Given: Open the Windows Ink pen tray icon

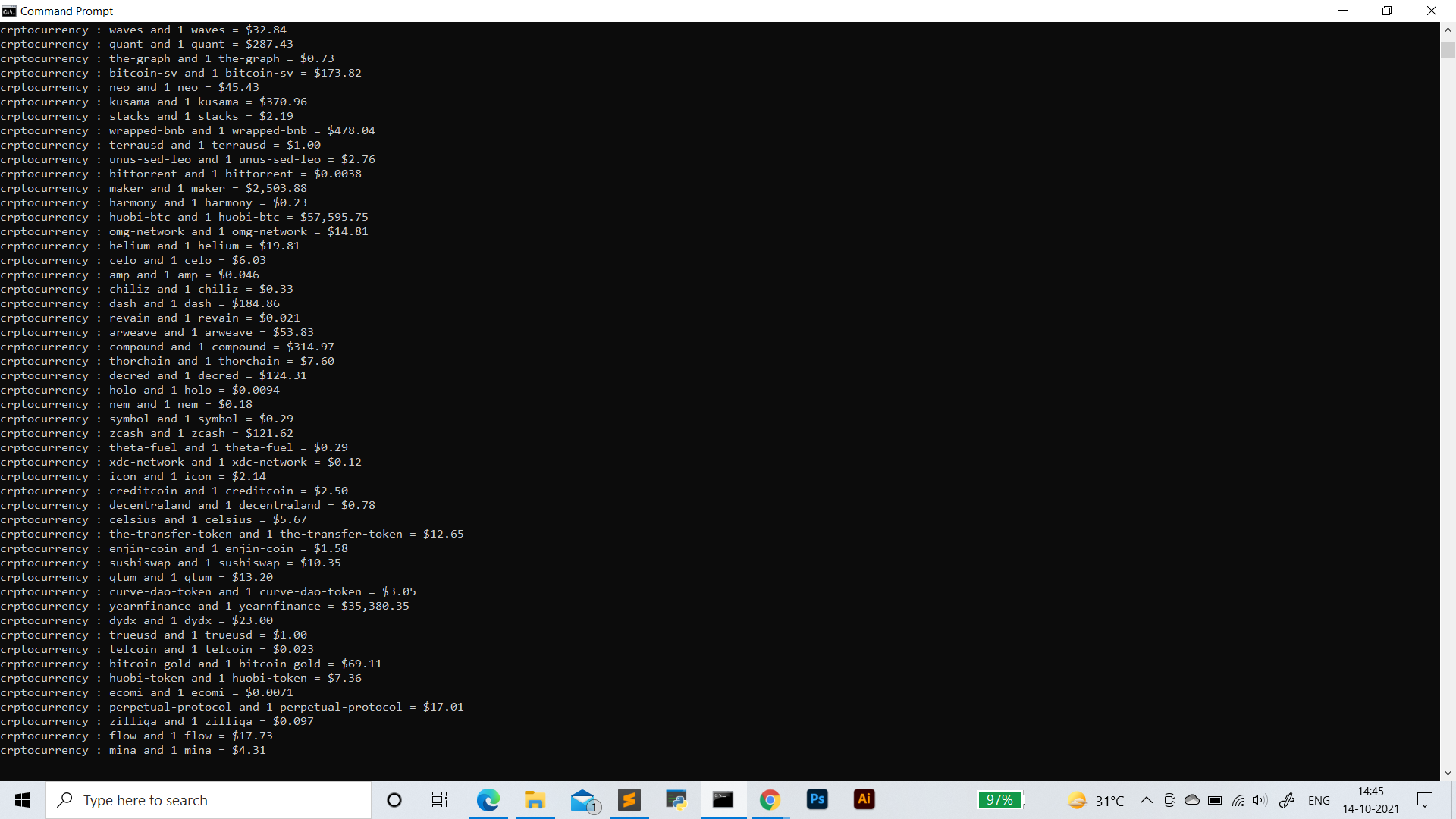Looking at the screenshot, I should tap(1287, 800).
